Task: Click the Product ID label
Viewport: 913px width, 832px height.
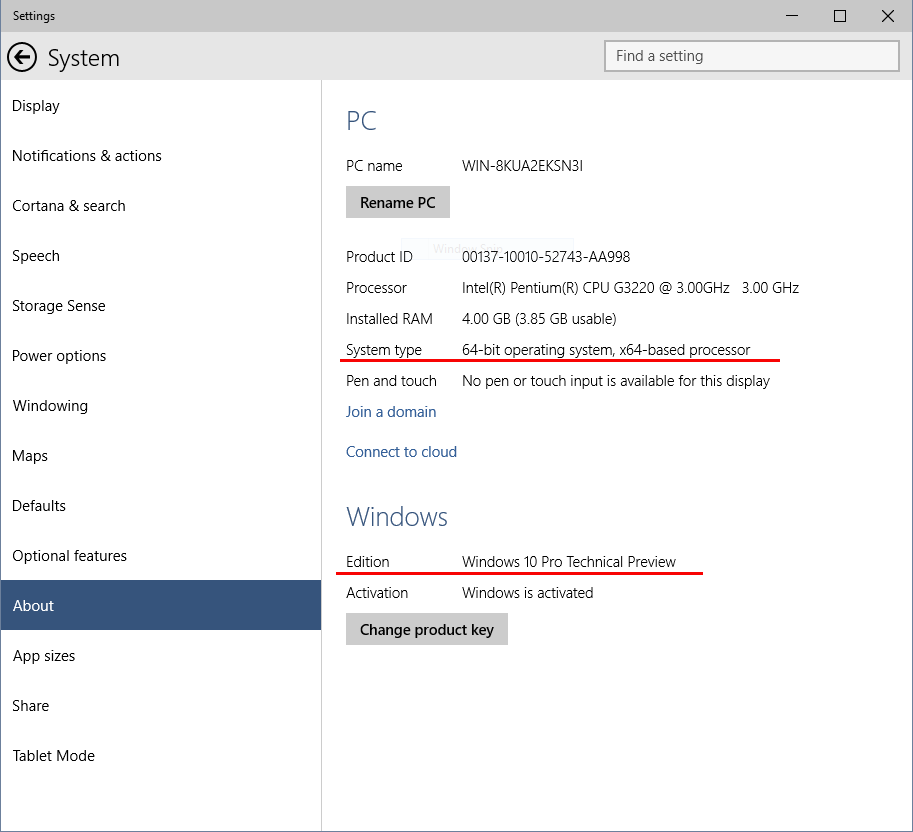Action: point(379,257)
